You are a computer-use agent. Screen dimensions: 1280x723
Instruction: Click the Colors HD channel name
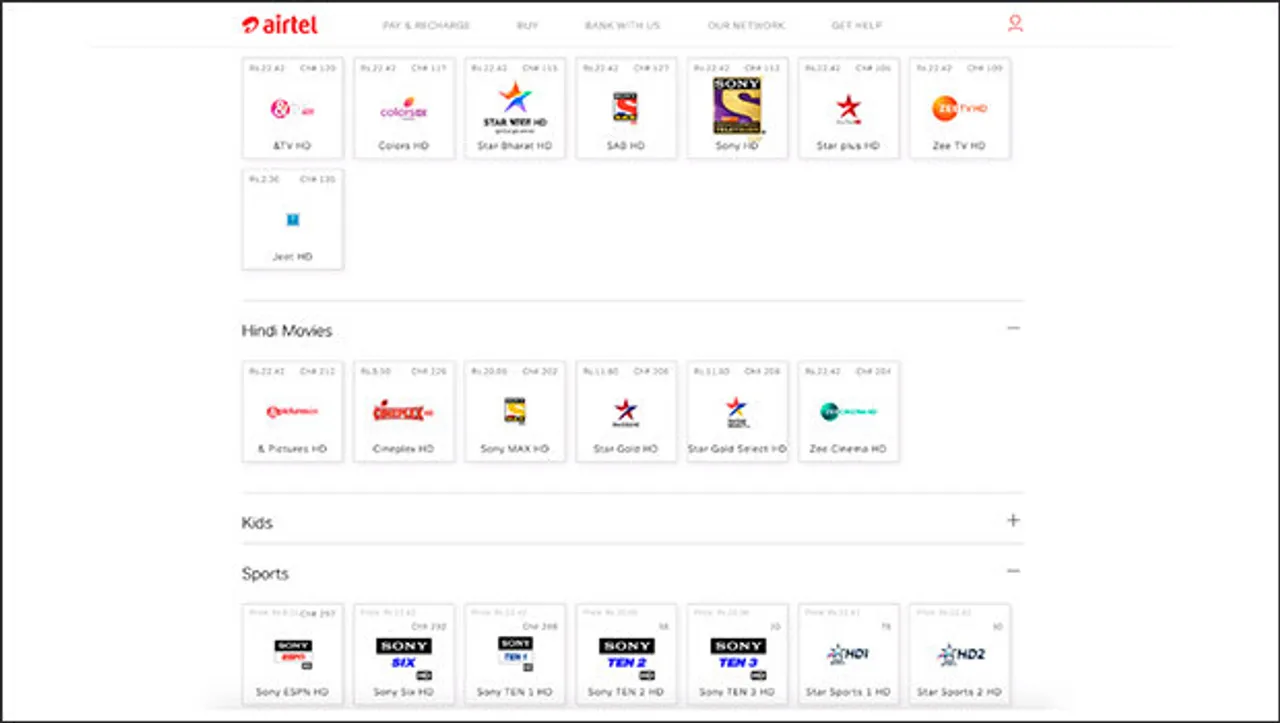404,146
